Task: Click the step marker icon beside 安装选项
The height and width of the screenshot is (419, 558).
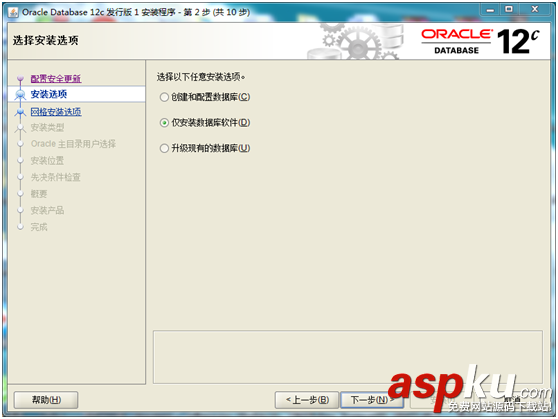Action: (20, 94)
